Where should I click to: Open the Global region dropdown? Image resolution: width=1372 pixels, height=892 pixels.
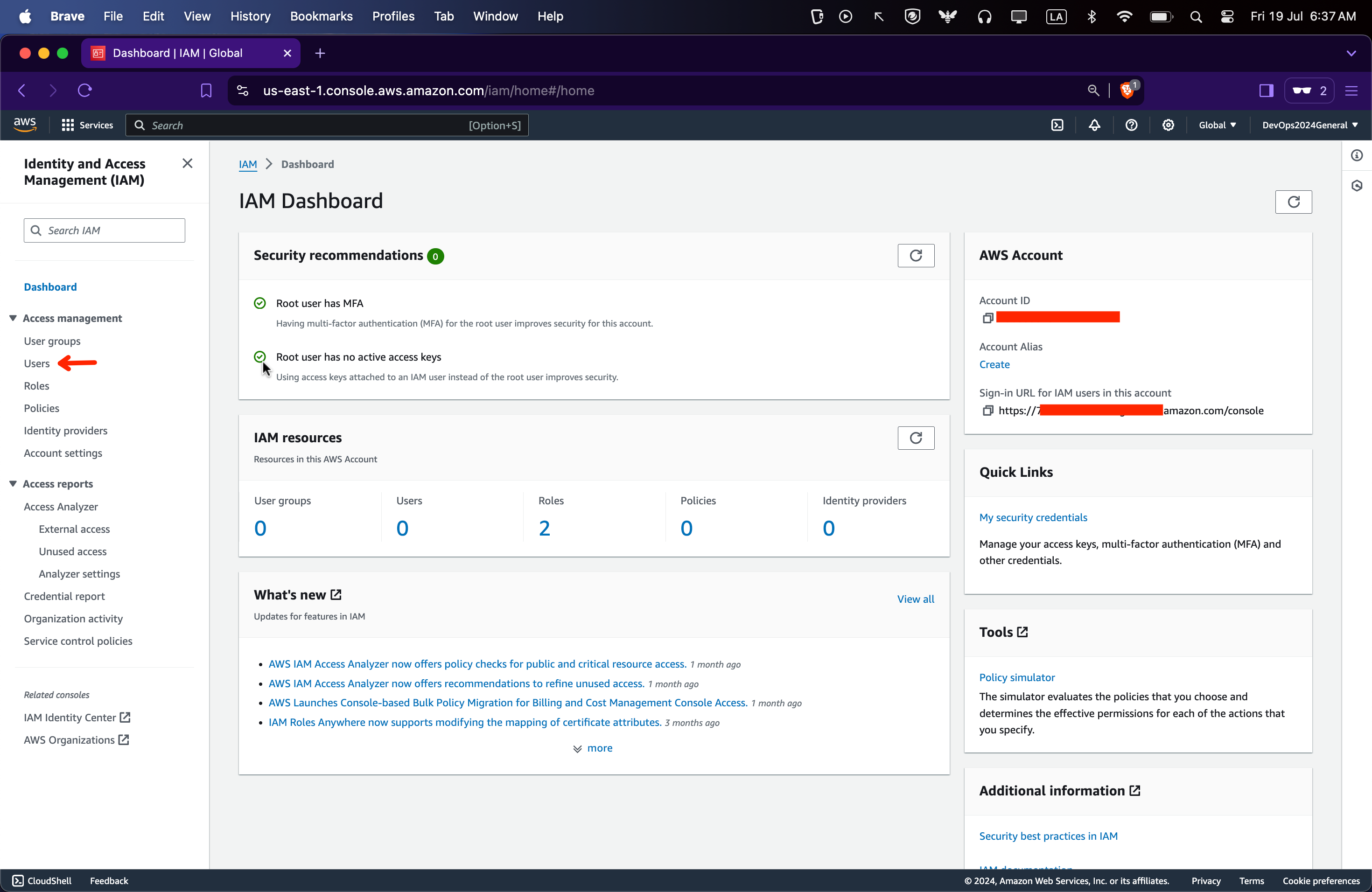(x=1217, y=125)
